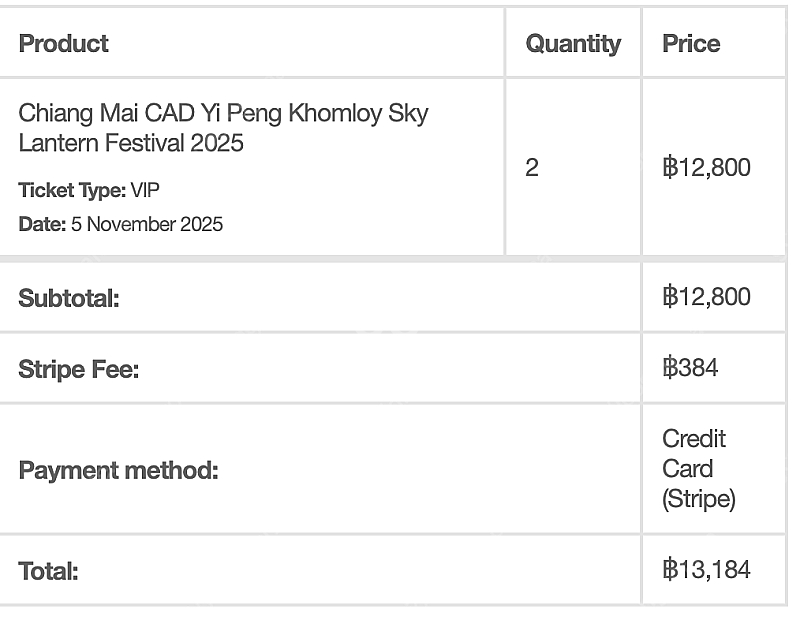The image size is (800, 620).
Task: Click the Credit Card (Stripe) text
Action: tap(698, 468)
